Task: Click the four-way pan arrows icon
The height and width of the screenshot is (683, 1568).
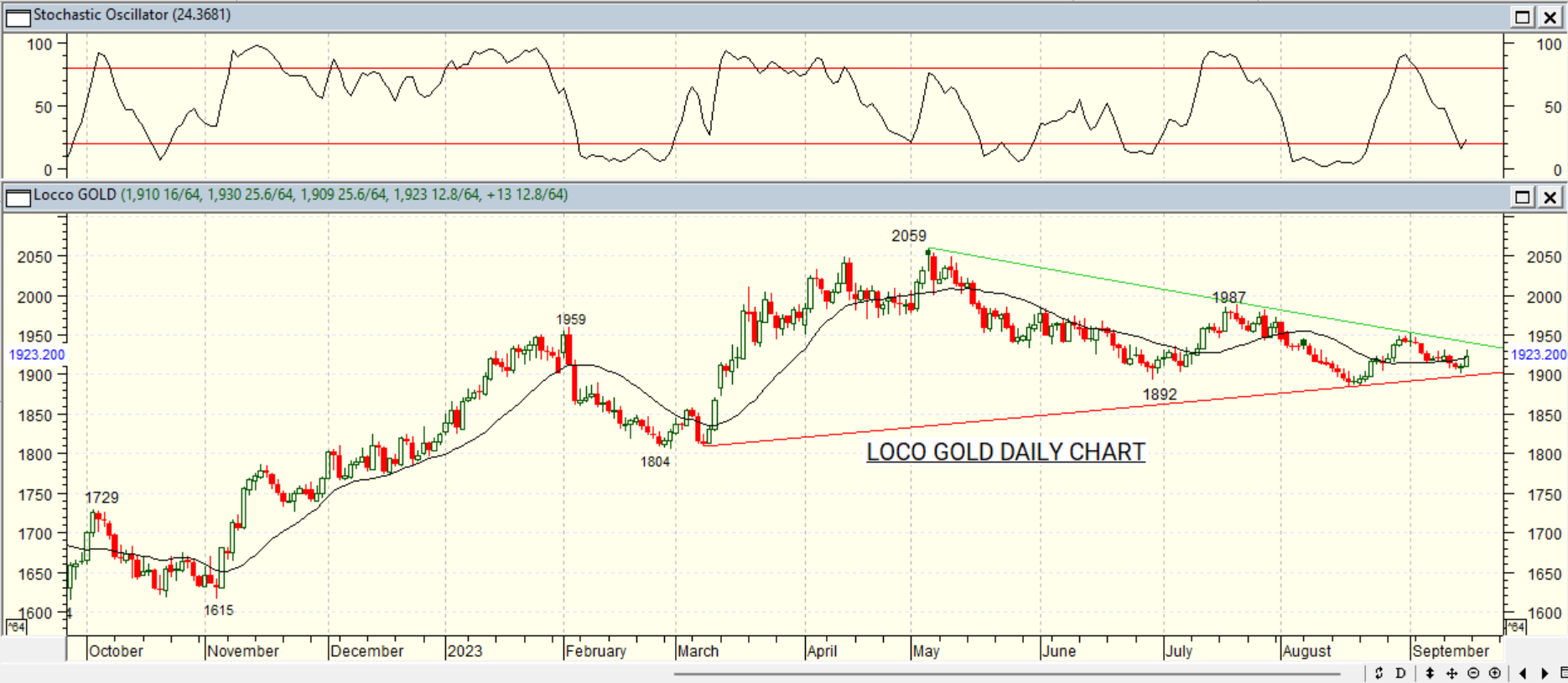Action: (x=1451, y=673)
